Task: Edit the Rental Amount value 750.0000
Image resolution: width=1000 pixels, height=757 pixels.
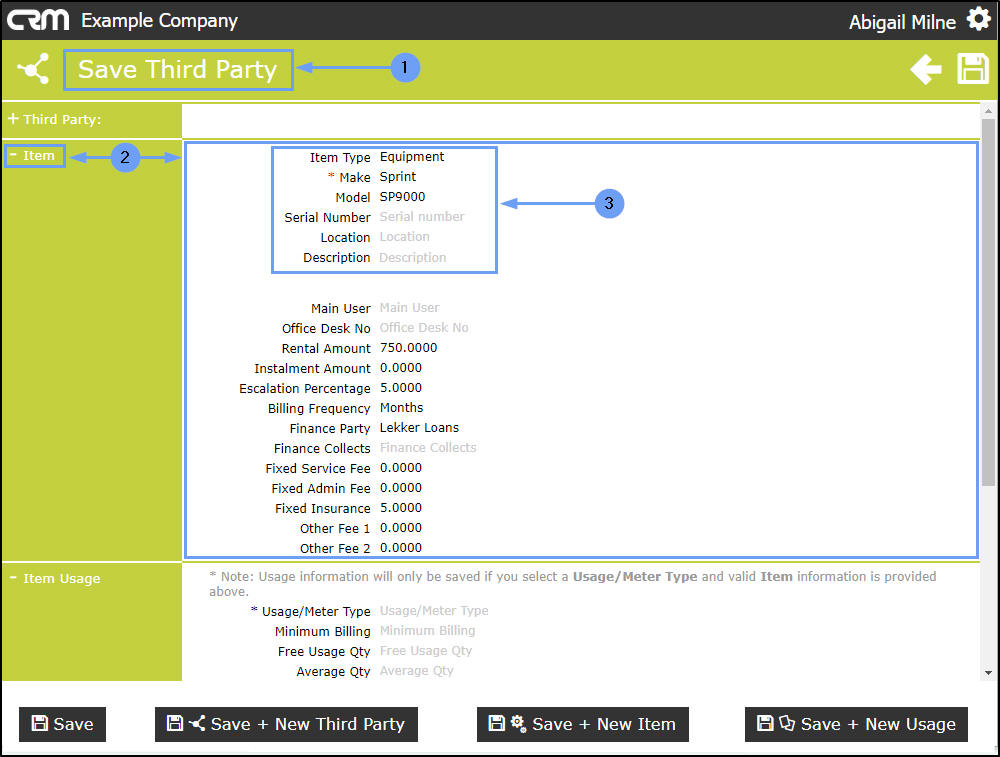Action: point(409,348)
